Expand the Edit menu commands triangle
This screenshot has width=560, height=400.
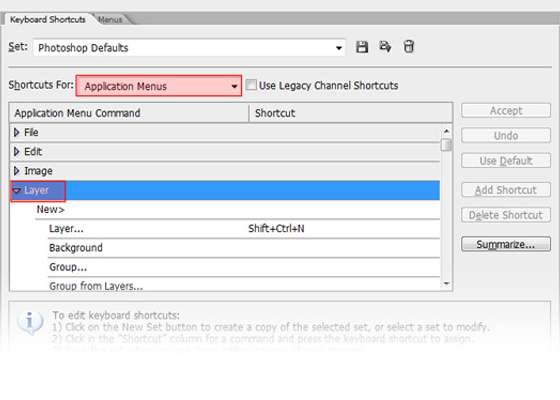pyautogui.click(x=16, y=152)
